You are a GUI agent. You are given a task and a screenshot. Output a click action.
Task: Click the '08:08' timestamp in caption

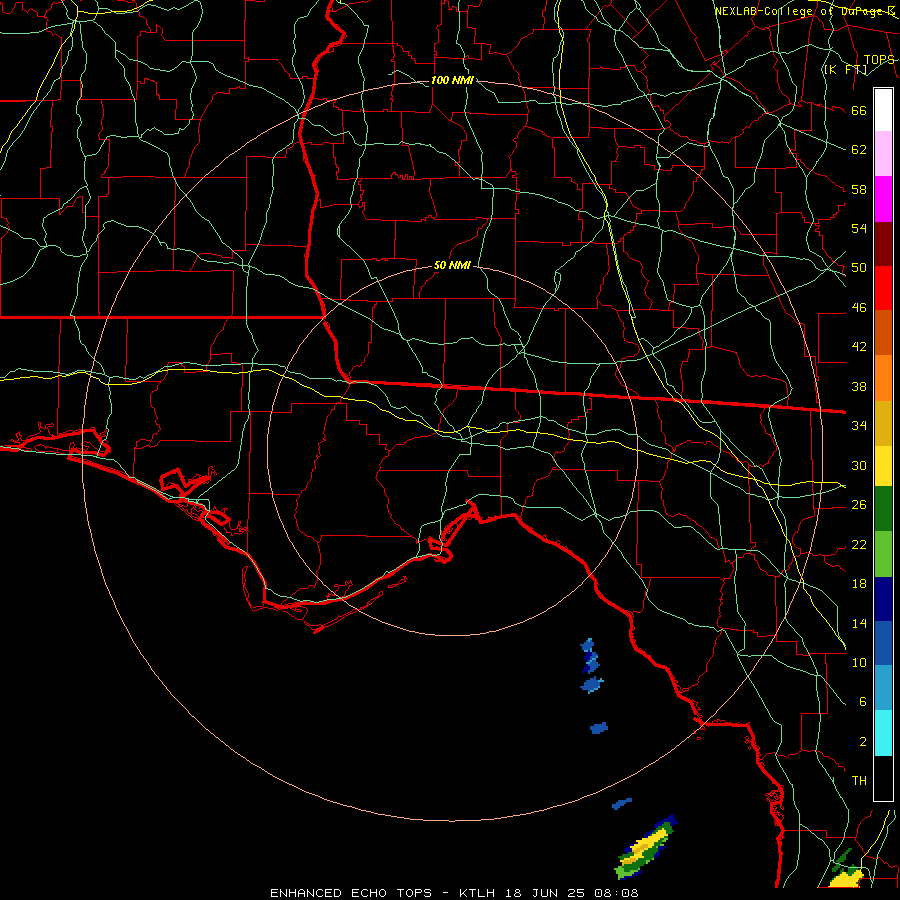click(x=618, y=893)
